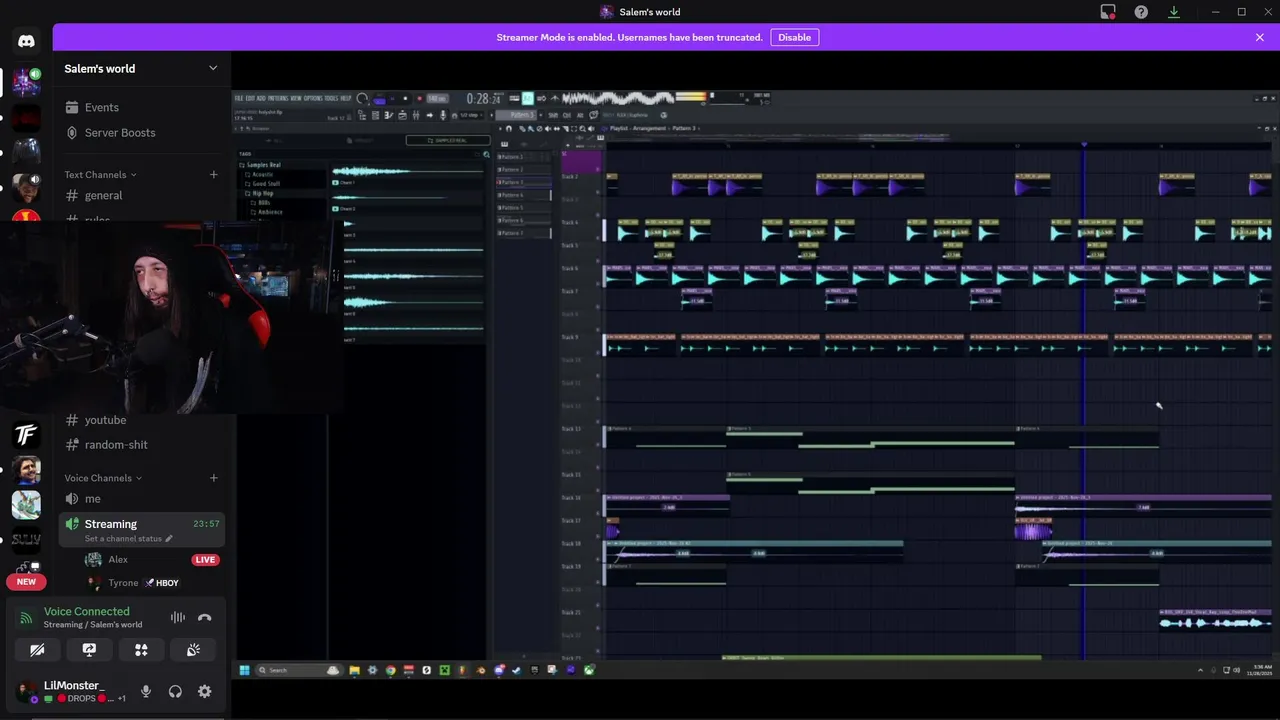Click the streamed taskbar Search box
Viewport: 1280px width, 720px height.
coord(299,670)
